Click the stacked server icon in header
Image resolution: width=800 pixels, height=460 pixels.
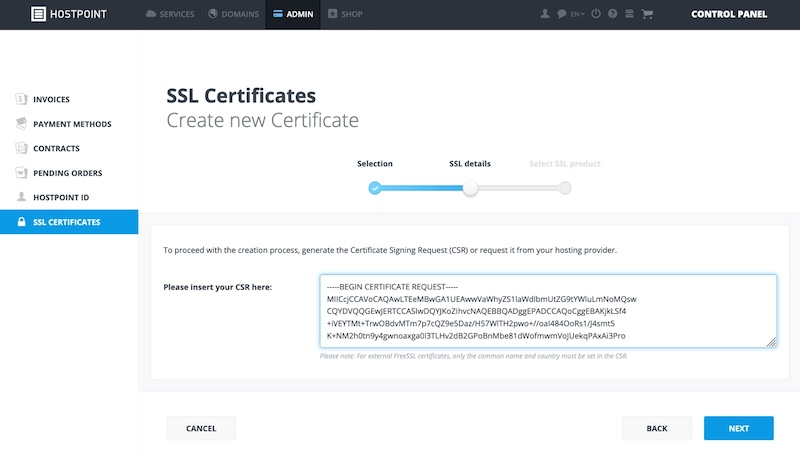click(x=630, y=14)
